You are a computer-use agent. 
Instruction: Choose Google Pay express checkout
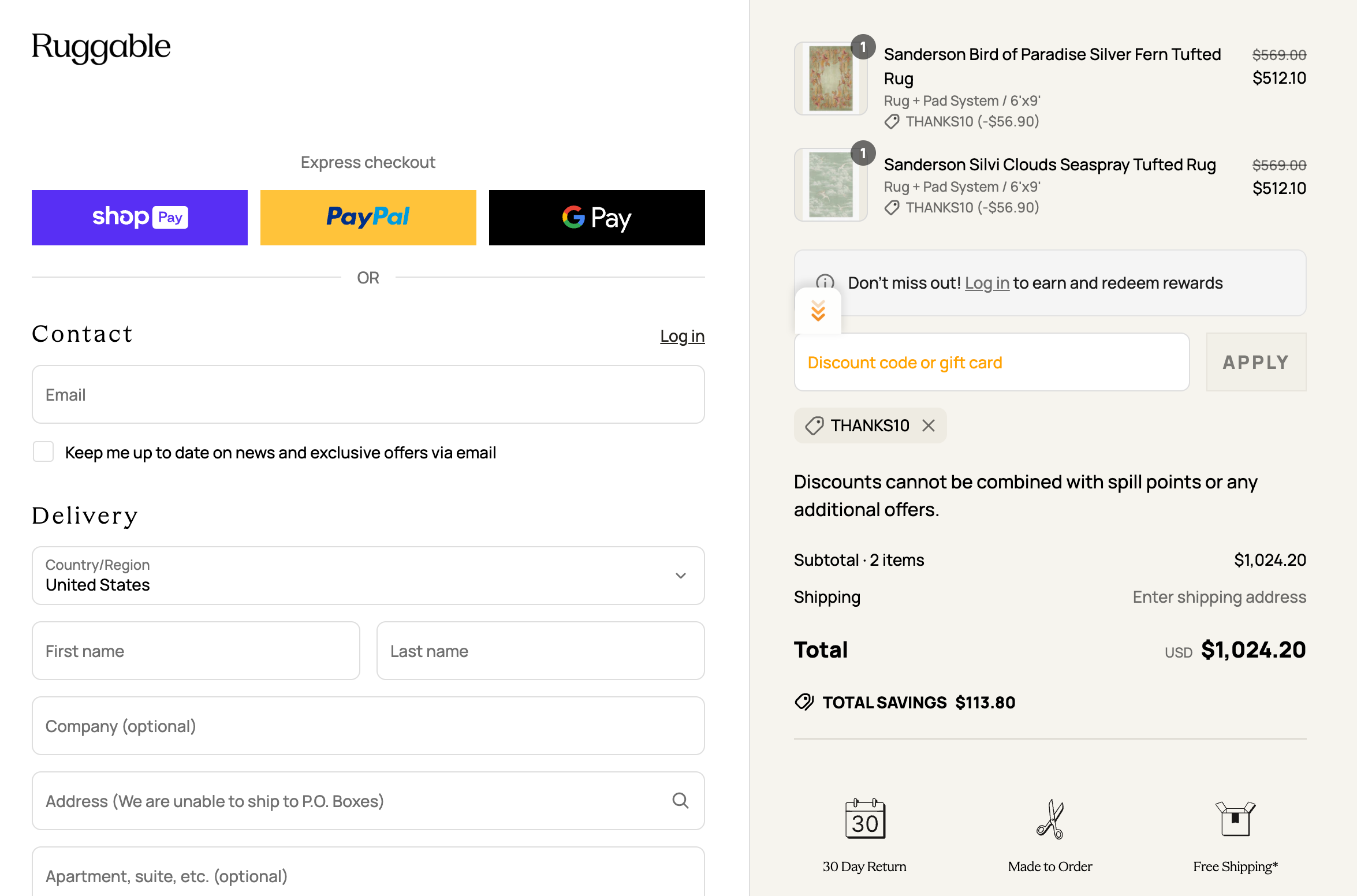pyautogui.click(x=597, y=218)
